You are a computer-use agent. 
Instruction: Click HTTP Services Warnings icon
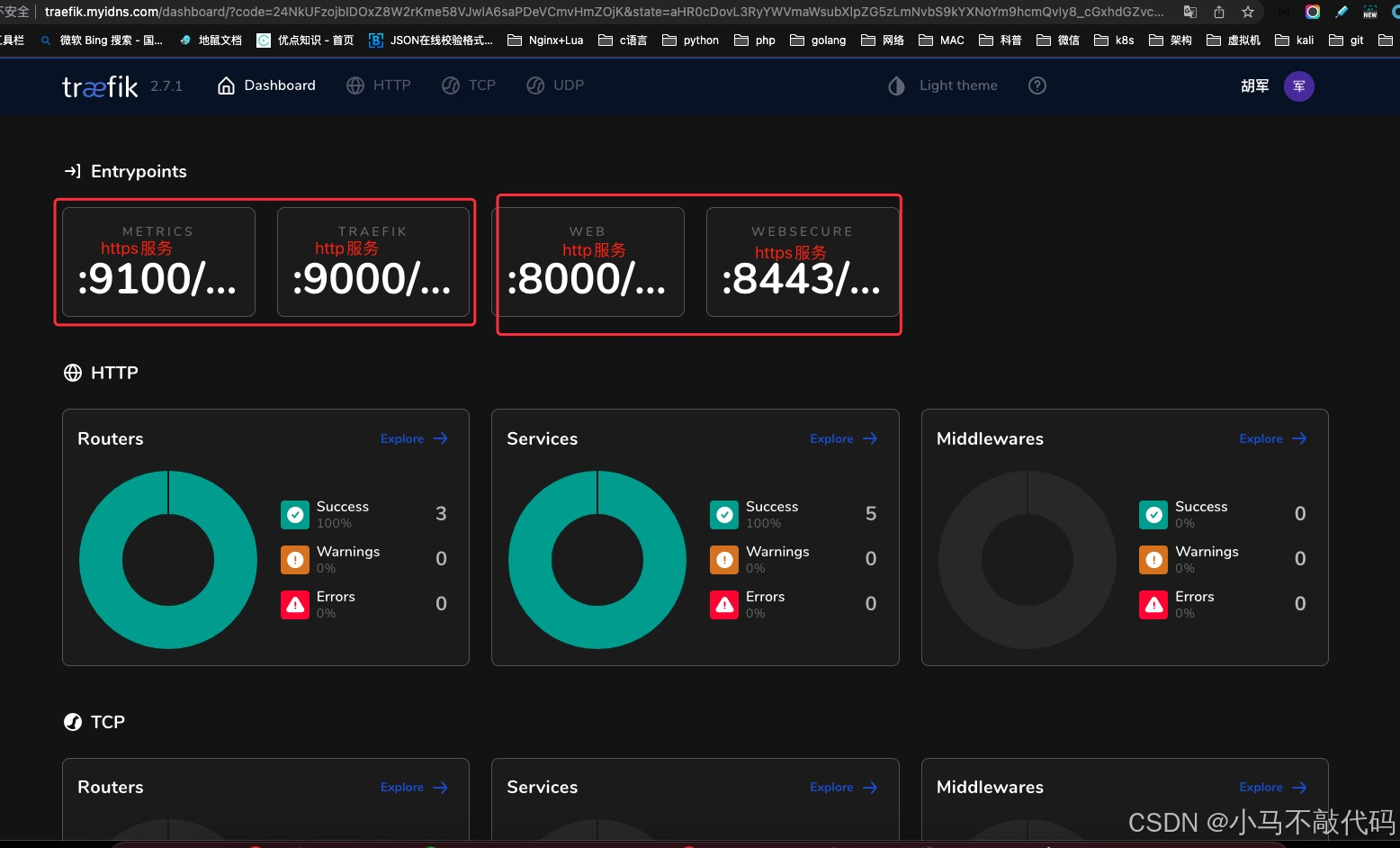click(724, 560)
